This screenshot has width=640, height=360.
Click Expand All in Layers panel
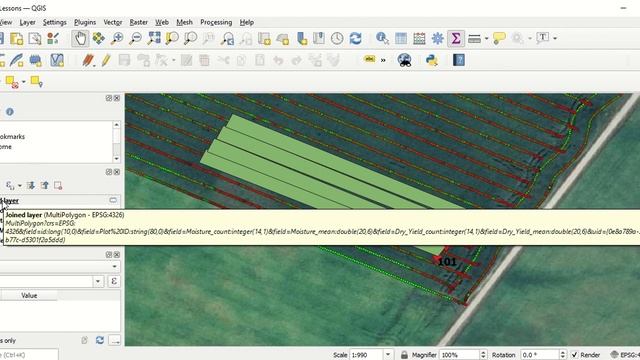point(31,186)
